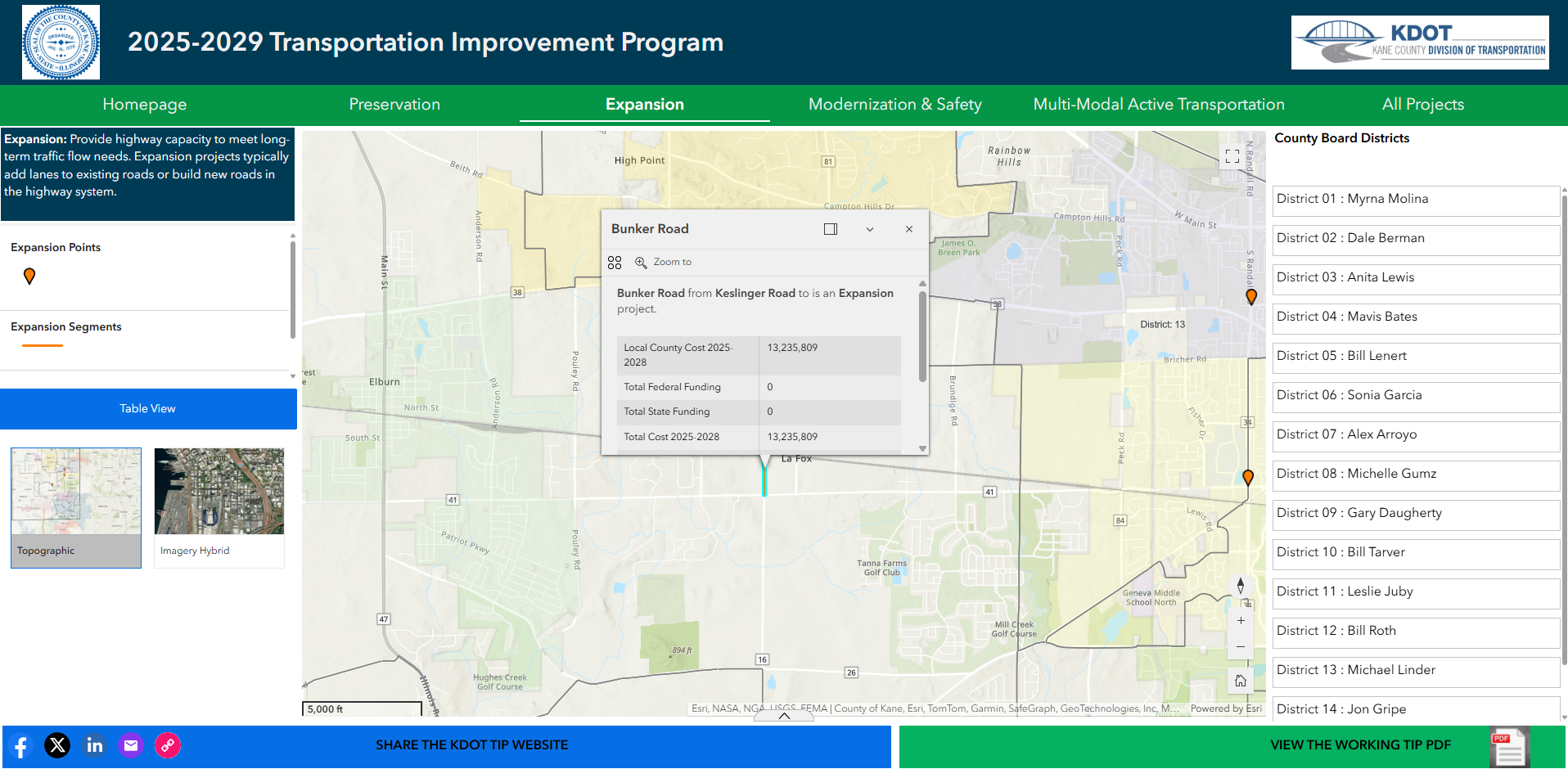The width and height of the screenshot is (1568, 769).
Task: Click the orange Expansion Points marker symbol
Action: pos(29,277)
